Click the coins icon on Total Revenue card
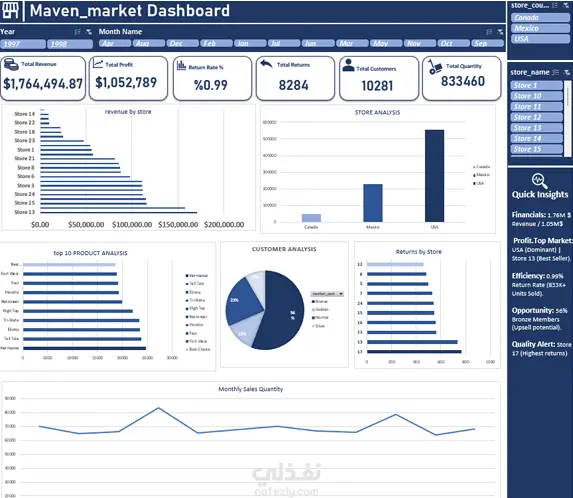This screenshot has height=498, width=573. pyautogui.click(x=11, y=65)
